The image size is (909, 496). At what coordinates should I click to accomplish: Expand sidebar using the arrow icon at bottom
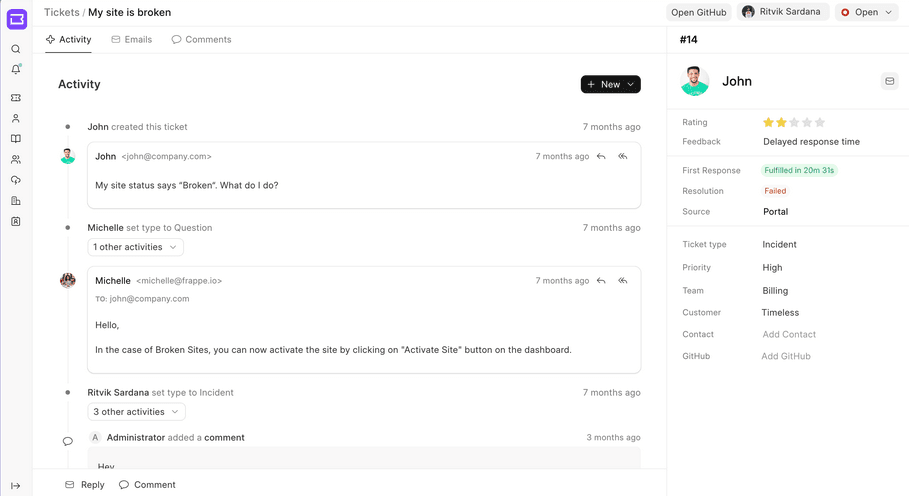pyautogui.click(x=16, y=486)
